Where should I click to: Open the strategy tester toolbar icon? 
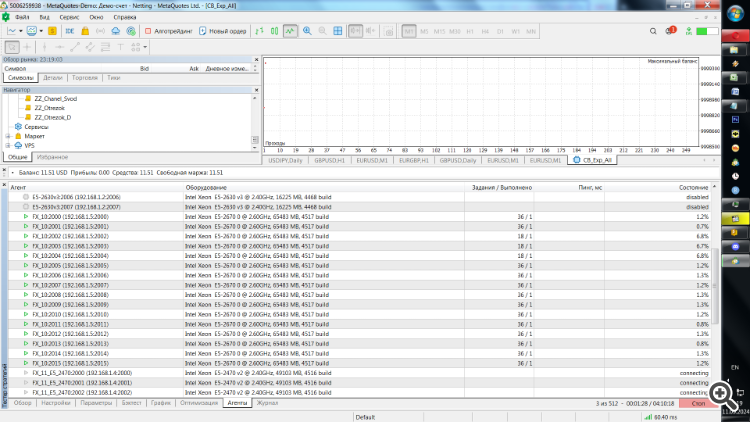(x=131, y=31)
